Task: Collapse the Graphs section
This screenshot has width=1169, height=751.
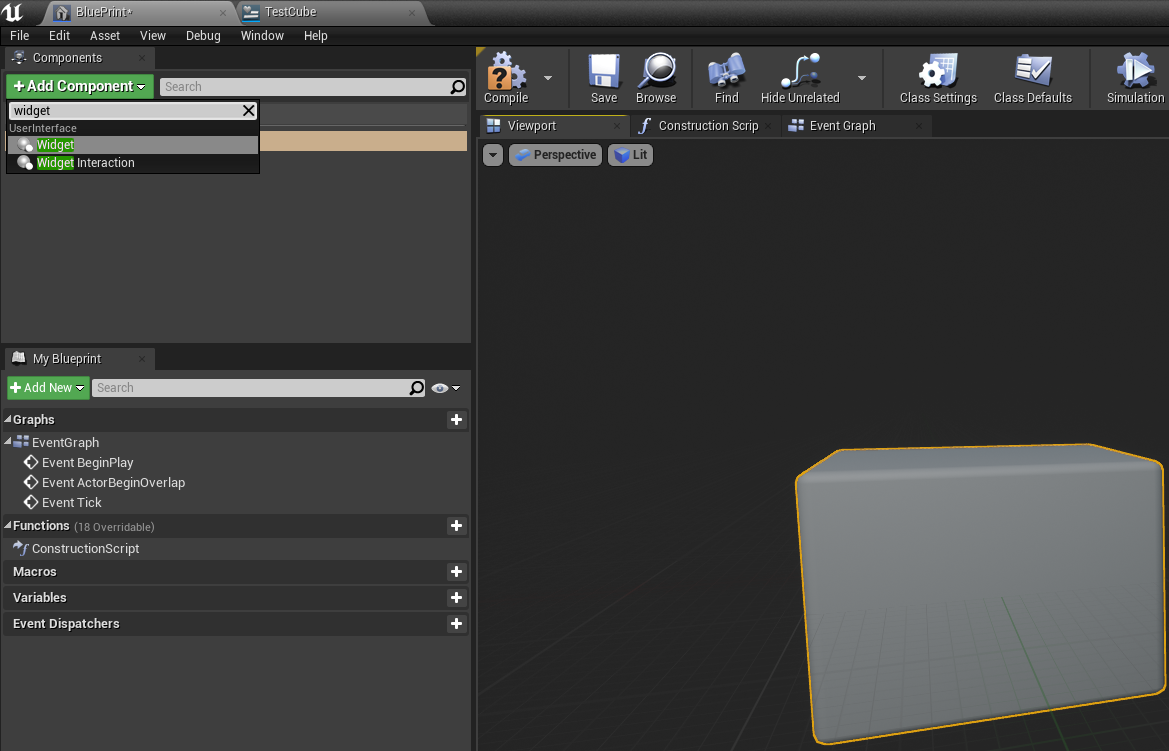Action: pyautogui.click(x=8, y=419)
